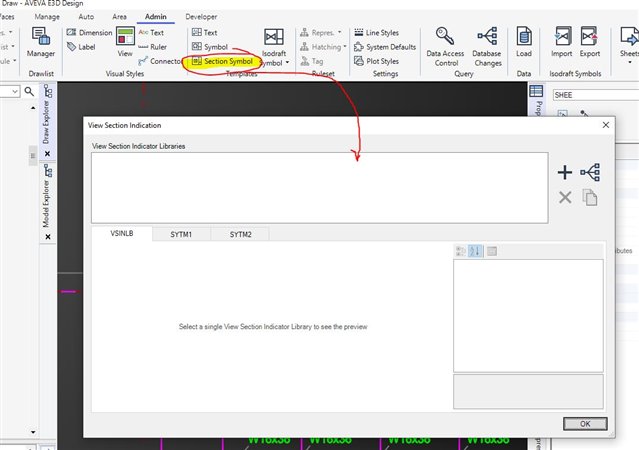Screen dimensions: 639x450
Task: Open the Draw Explorer panel tab
Action: click(x=47, y=114)
